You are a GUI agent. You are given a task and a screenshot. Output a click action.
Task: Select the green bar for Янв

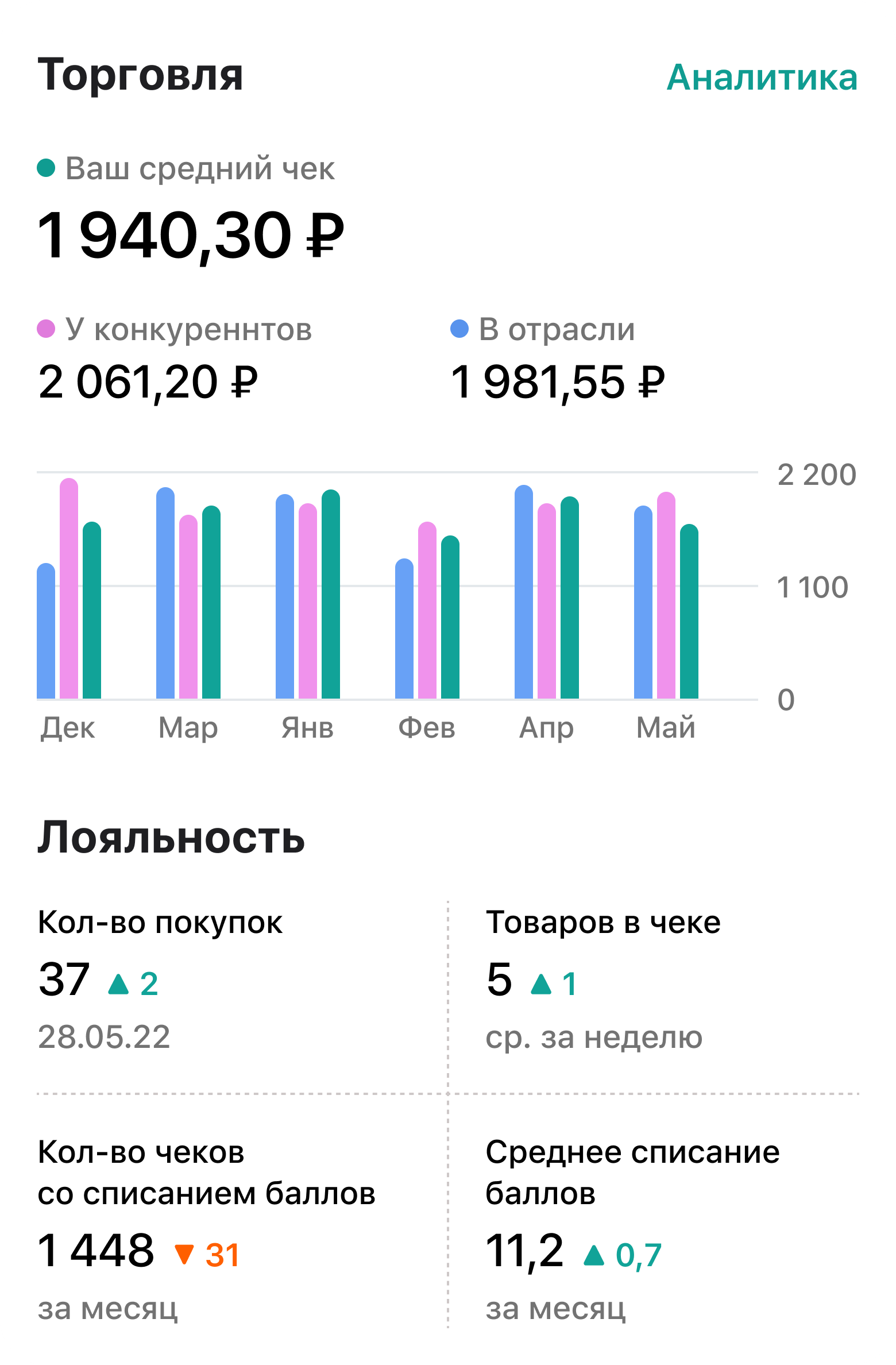331,595
